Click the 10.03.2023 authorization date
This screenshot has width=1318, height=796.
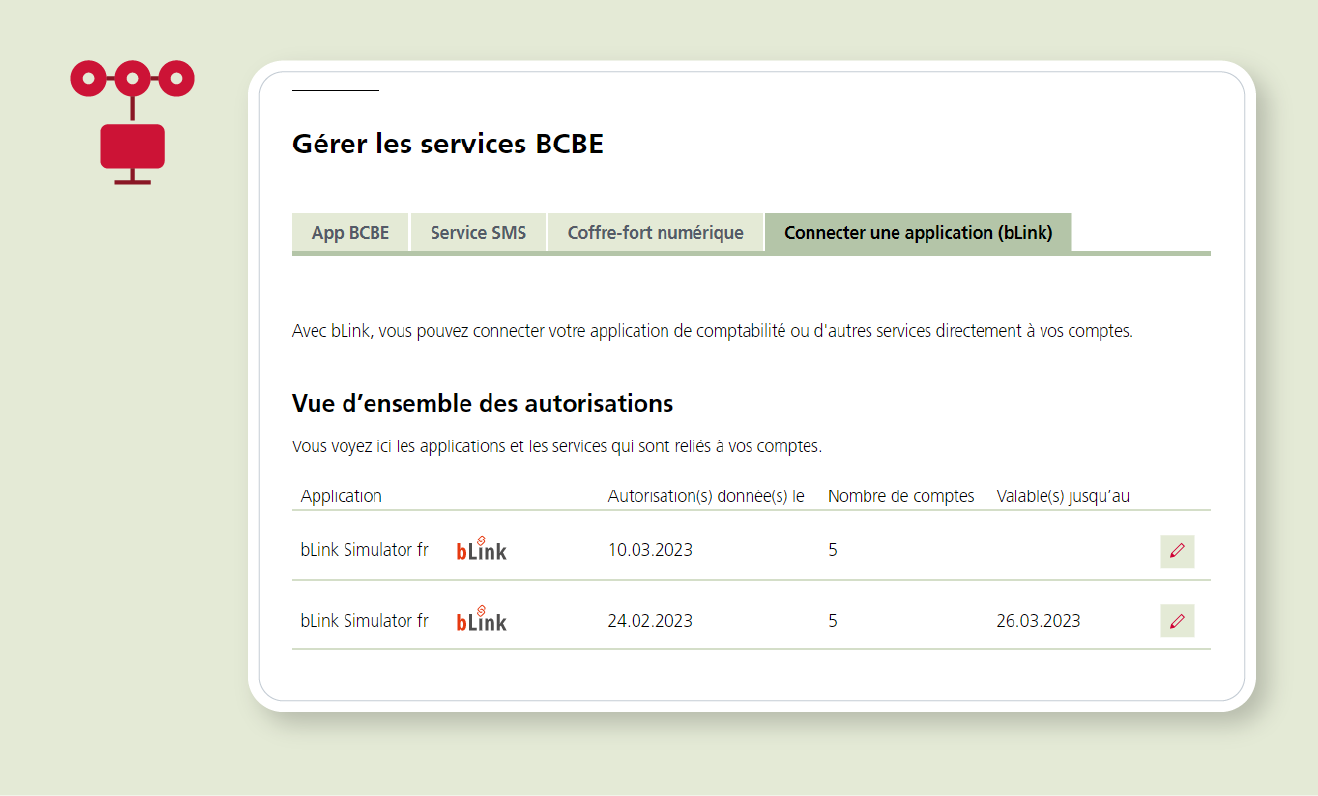pyautogui.click(x=650, y=550)
